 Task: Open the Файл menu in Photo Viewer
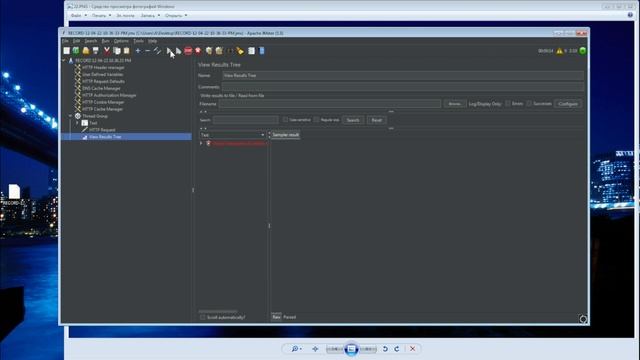(78, 15)
